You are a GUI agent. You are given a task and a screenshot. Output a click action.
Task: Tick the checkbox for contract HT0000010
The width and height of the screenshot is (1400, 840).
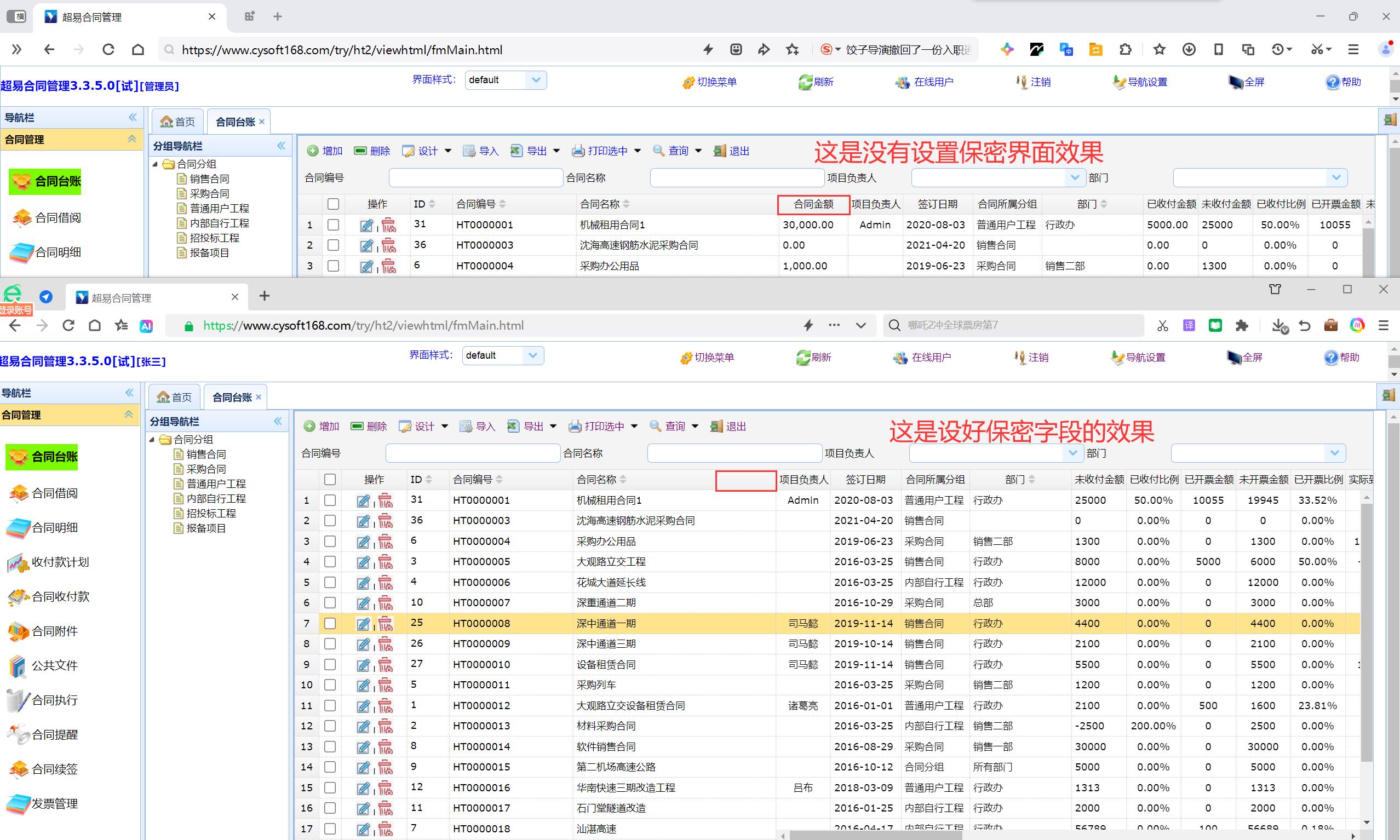(330, 665)
